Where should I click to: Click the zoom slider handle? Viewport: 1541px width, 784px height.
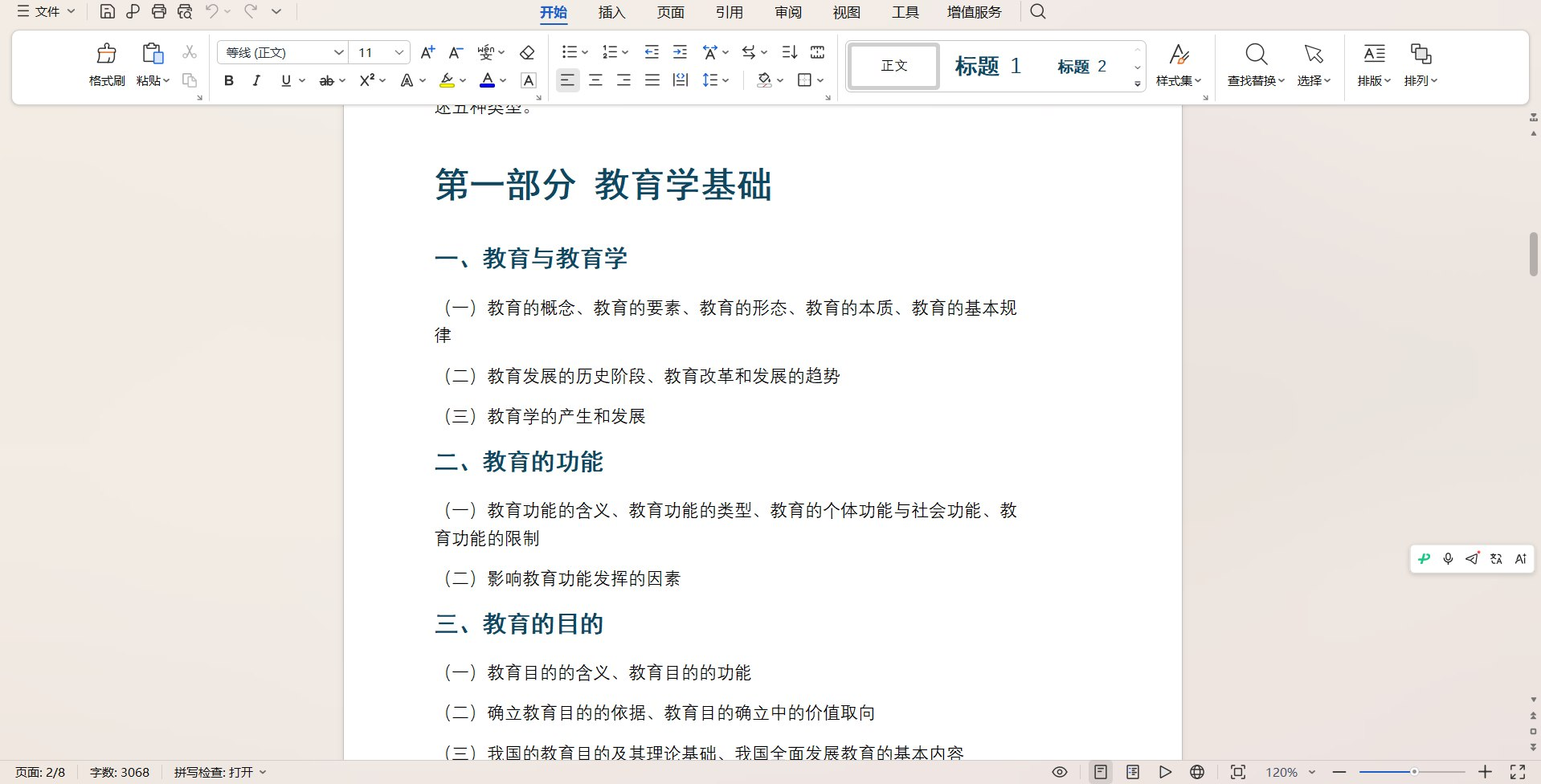coord(1414,772)
